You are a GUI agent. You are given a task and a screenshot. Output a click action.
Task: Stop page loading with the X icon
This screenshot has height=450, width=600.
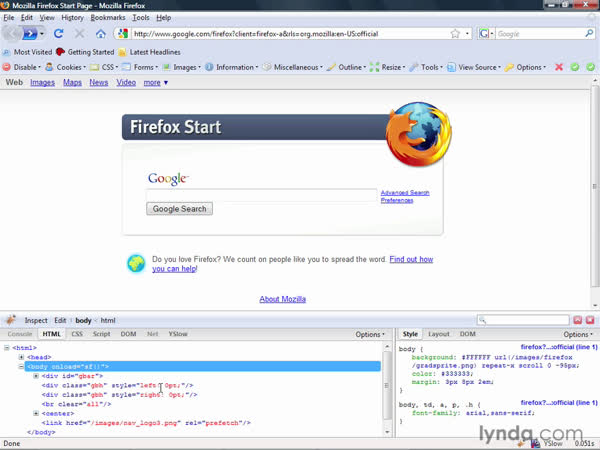[x=77, y=33]
